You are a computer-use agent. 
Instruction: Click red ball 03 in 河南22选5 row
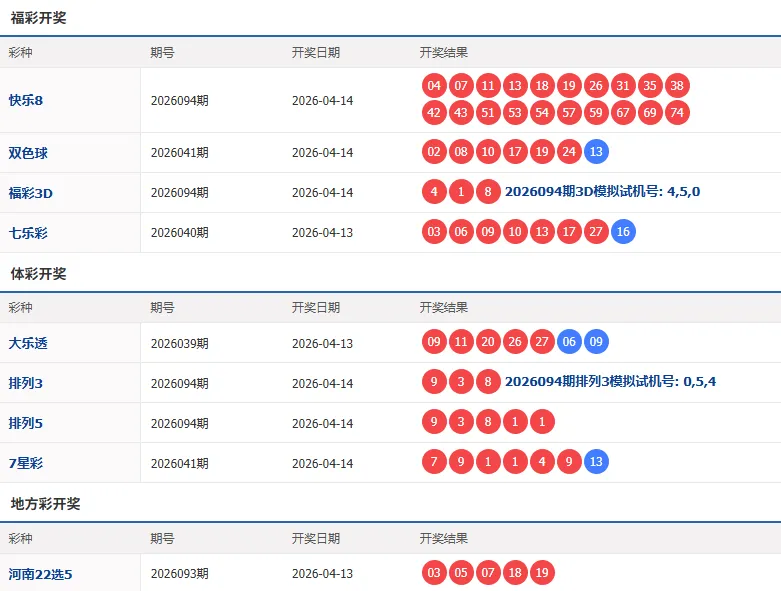point(434,573)
